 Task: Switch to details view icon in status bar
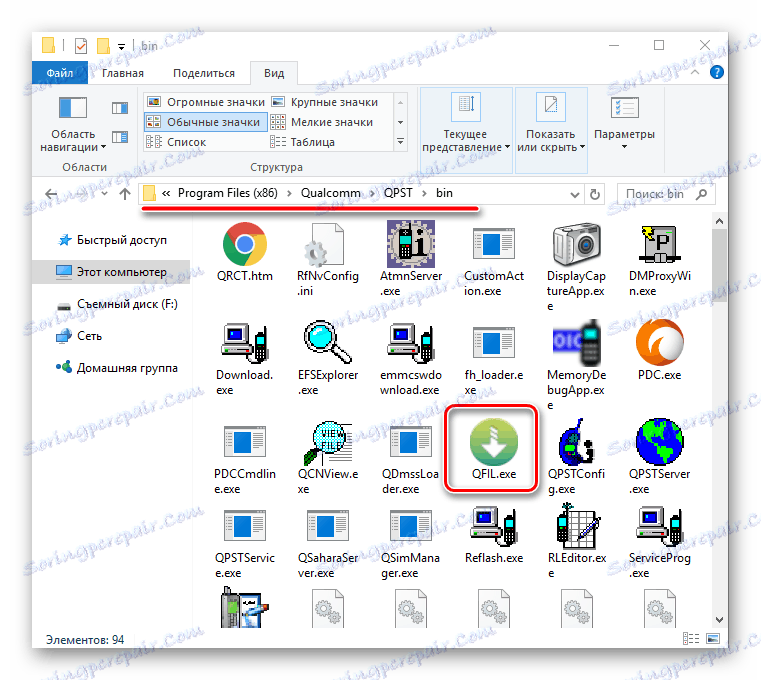[691, 639]
